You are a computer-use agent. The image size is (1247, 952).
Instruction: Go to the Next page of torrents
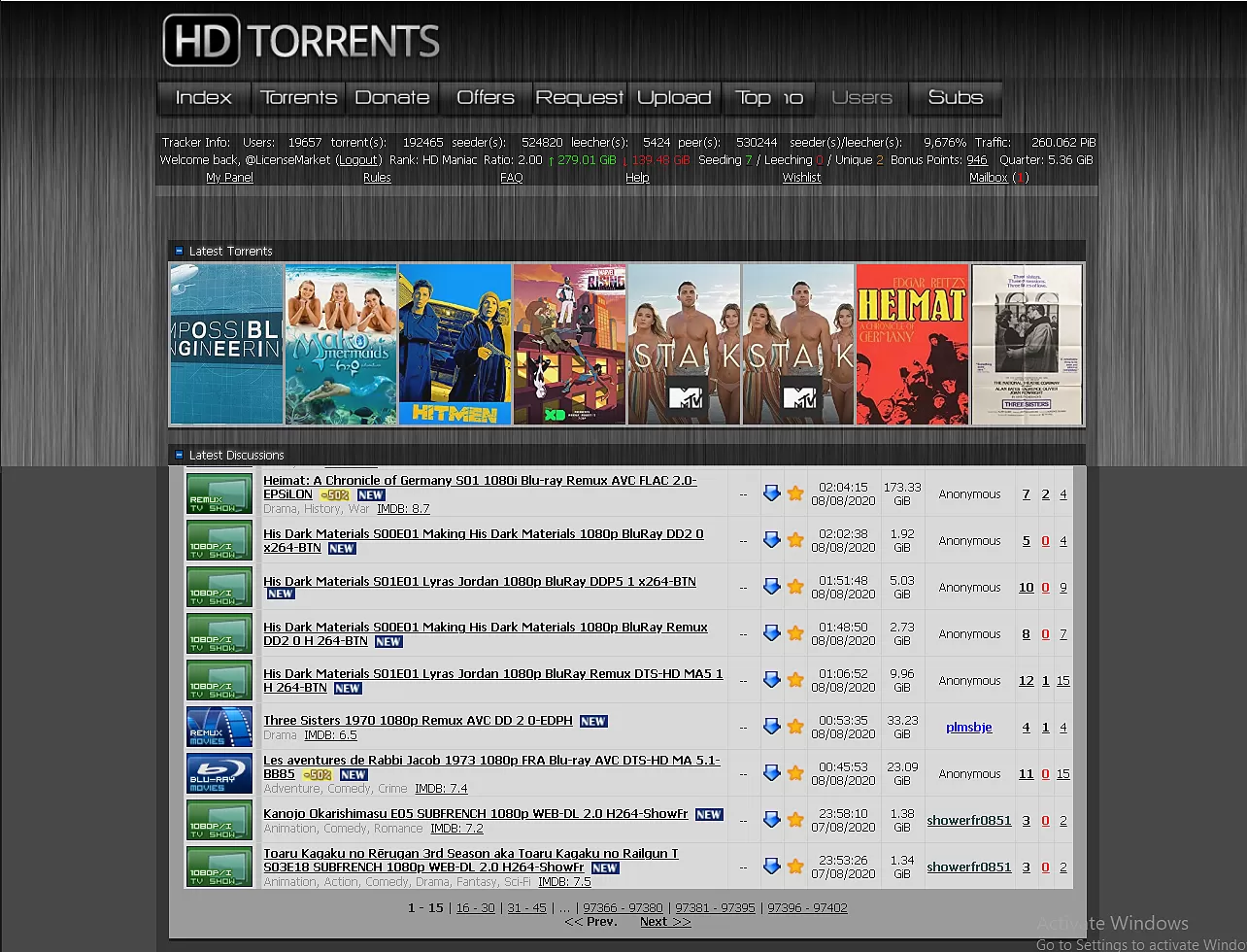665,922
